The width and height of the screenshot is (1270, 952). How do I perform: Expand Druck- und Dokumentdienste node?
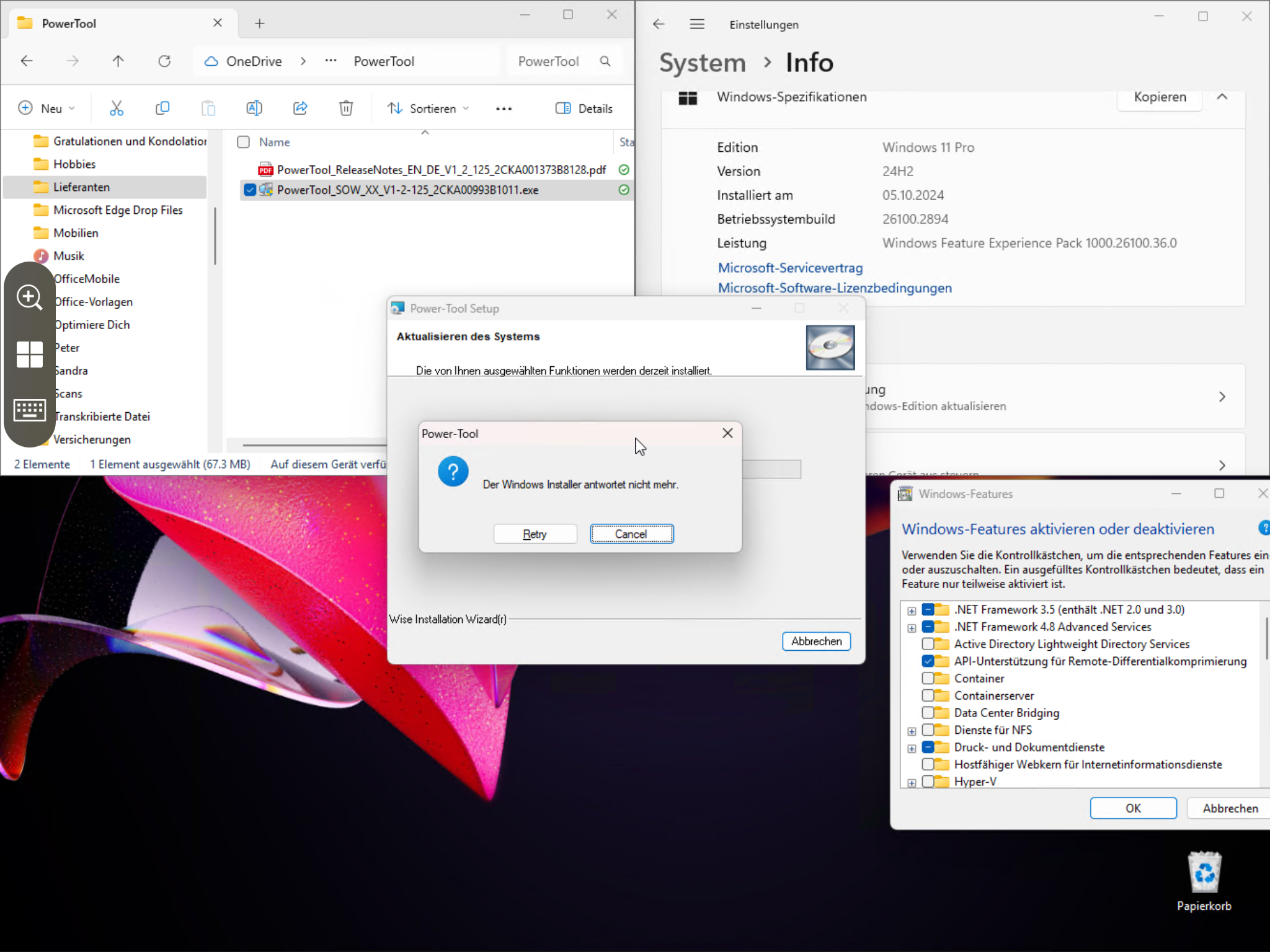[x=912, y=749]
